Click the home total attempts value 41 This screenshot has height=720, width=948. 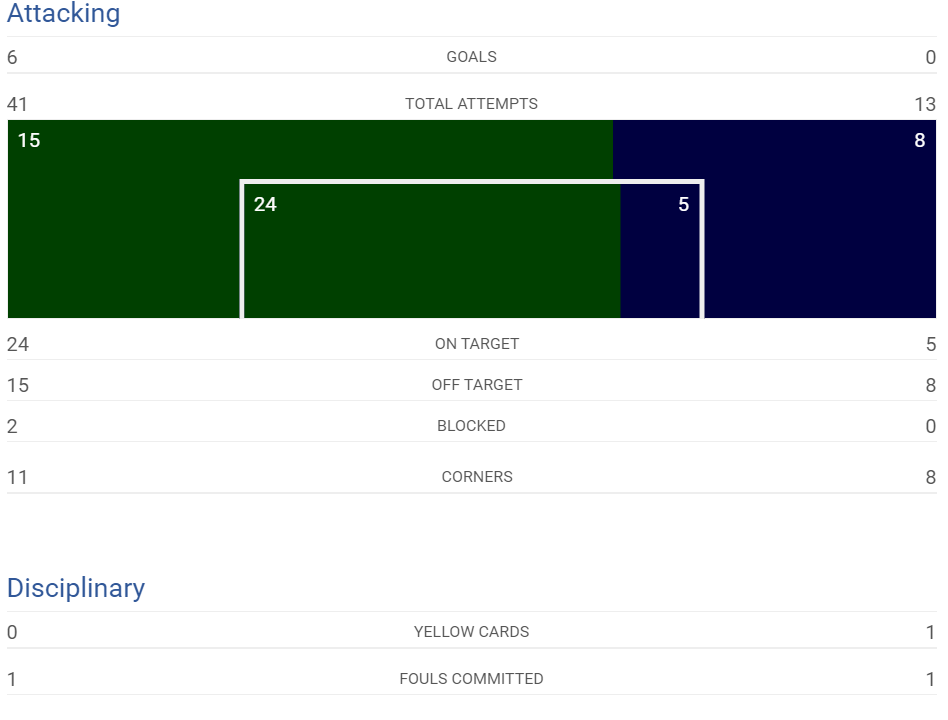coord(17,105)
